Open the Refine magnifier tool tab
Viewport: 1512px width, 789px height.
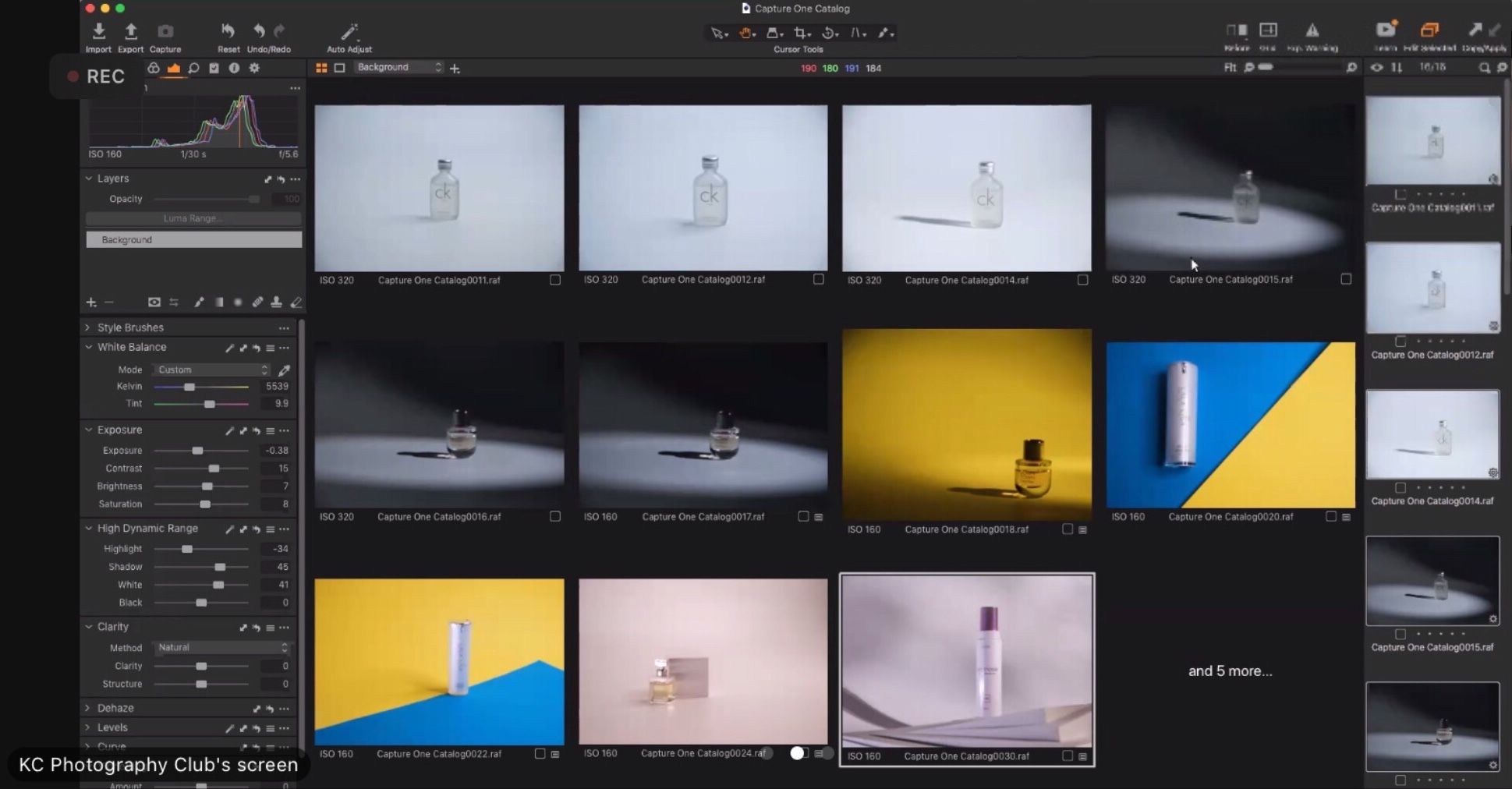tap(193, 68)
